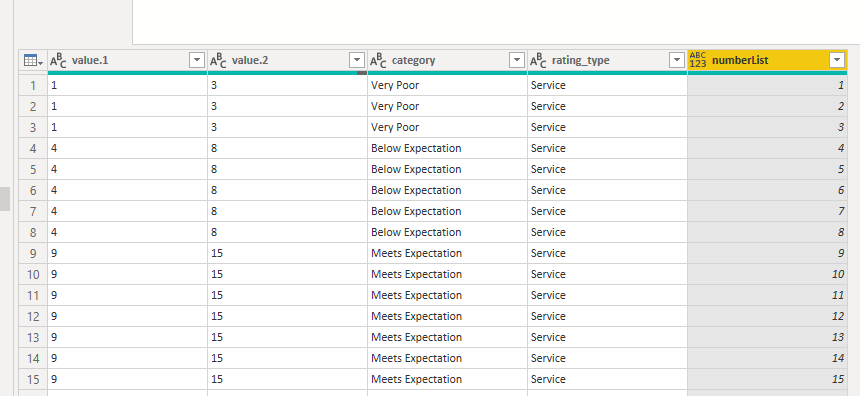This screenshot has width=860, height=396.
Task: Select the rating_type column header
Action: pos(607,61)
